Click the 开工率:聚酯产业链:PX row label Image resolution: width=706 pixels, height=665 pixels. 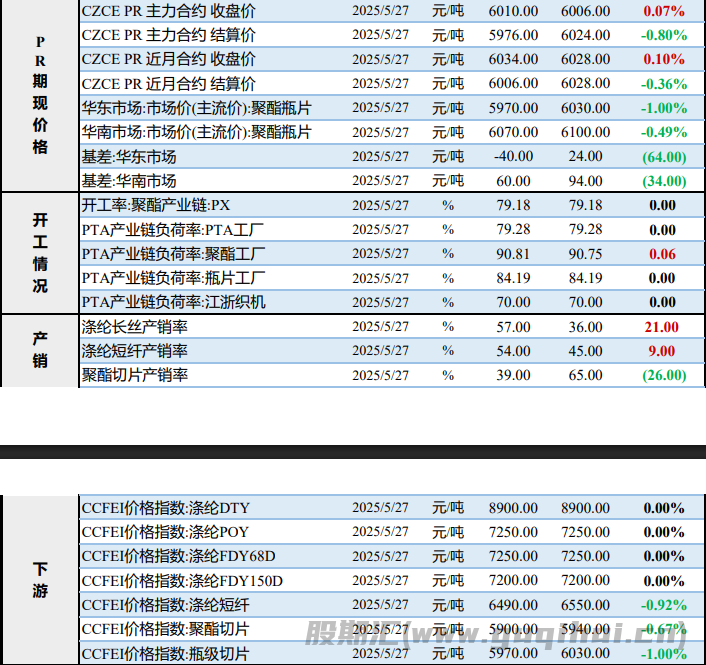(x=156, y=205)
